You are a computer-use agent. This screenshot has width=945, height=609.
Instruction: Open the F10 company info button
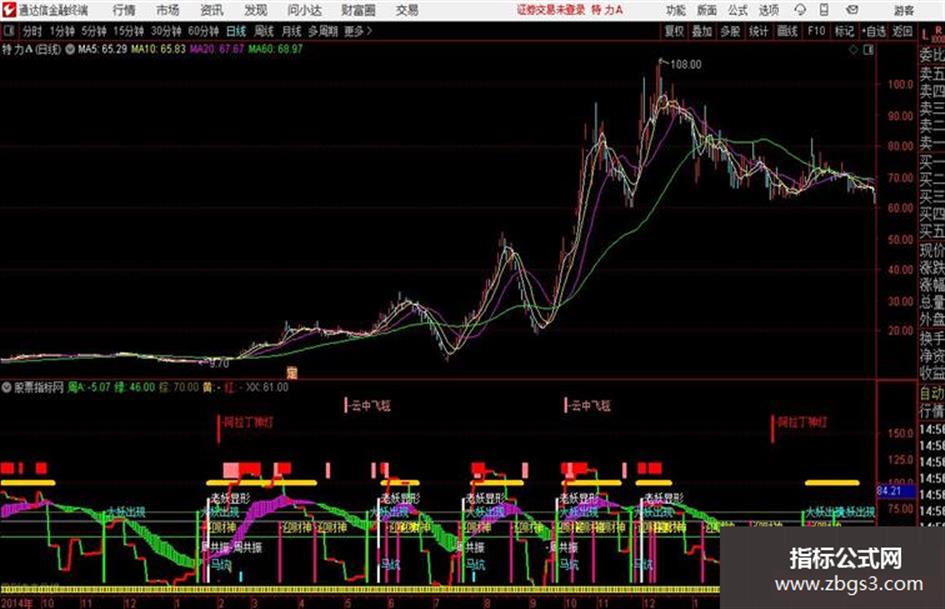[816, 31]
